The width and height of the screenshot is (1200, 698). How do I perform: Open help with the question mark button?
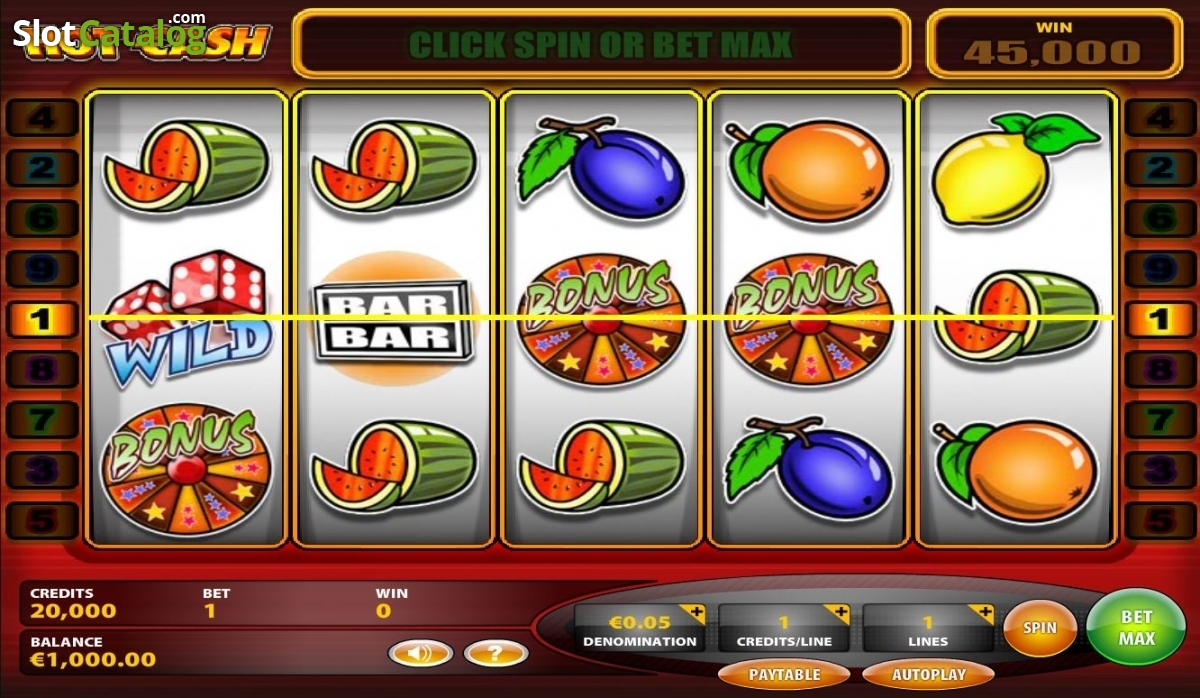(x=496, y=654)
